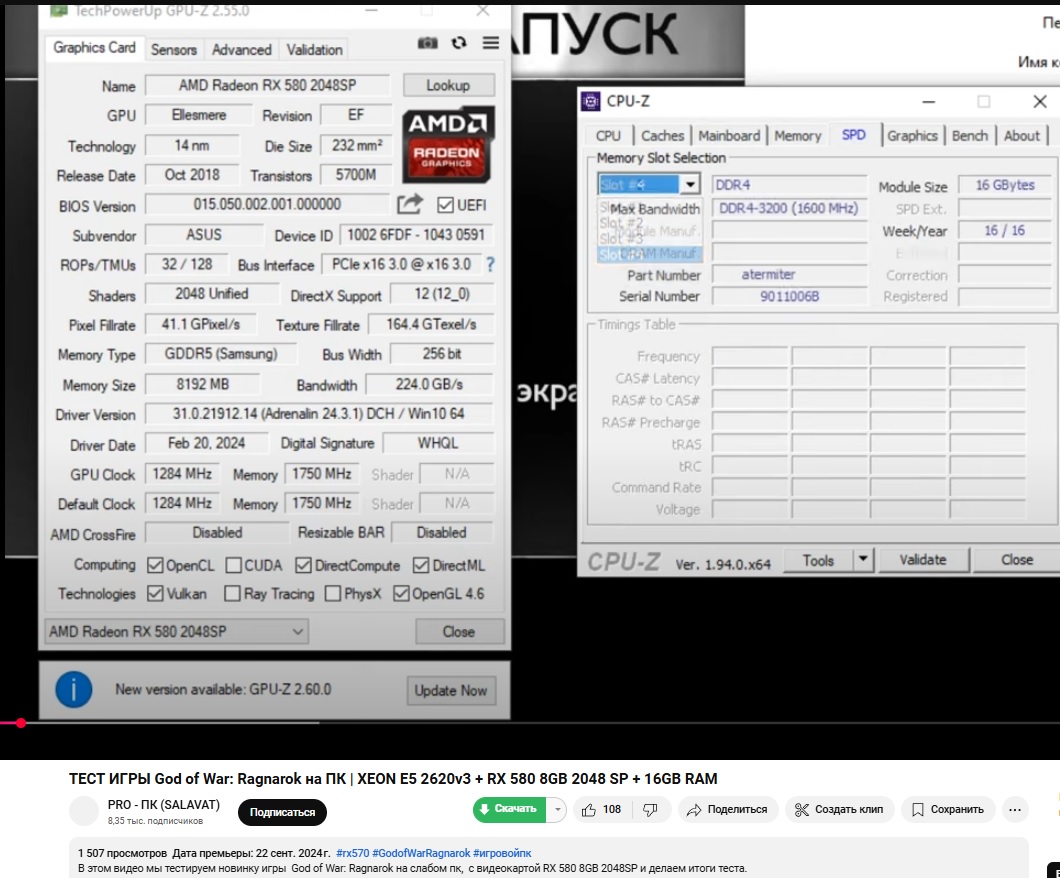Dislike the video with the thumbs-down icon
The width and height of the screenshot is (1060, 878).
[650, 810]
